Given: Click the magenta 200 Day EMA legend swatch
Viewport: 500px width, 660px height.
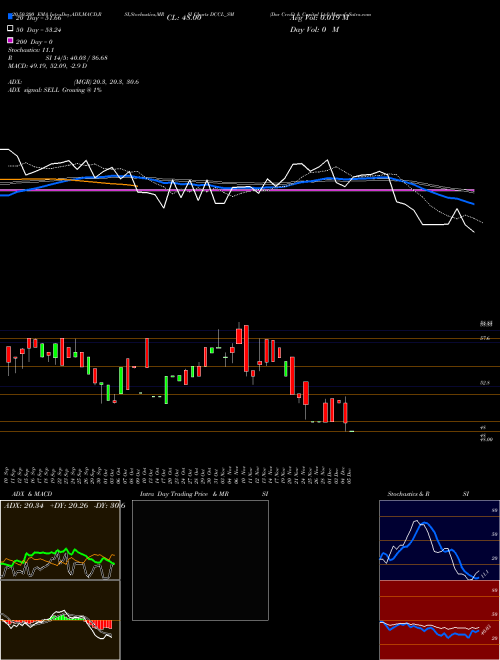Looking at the screenshot, I should tap(10, 40).
